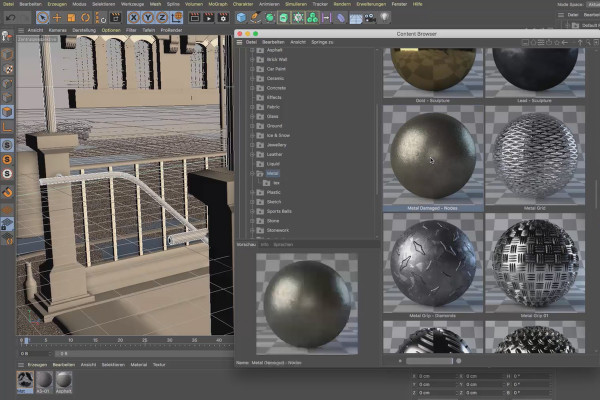Open the purple Deformer capsule icon

(341, 18)
